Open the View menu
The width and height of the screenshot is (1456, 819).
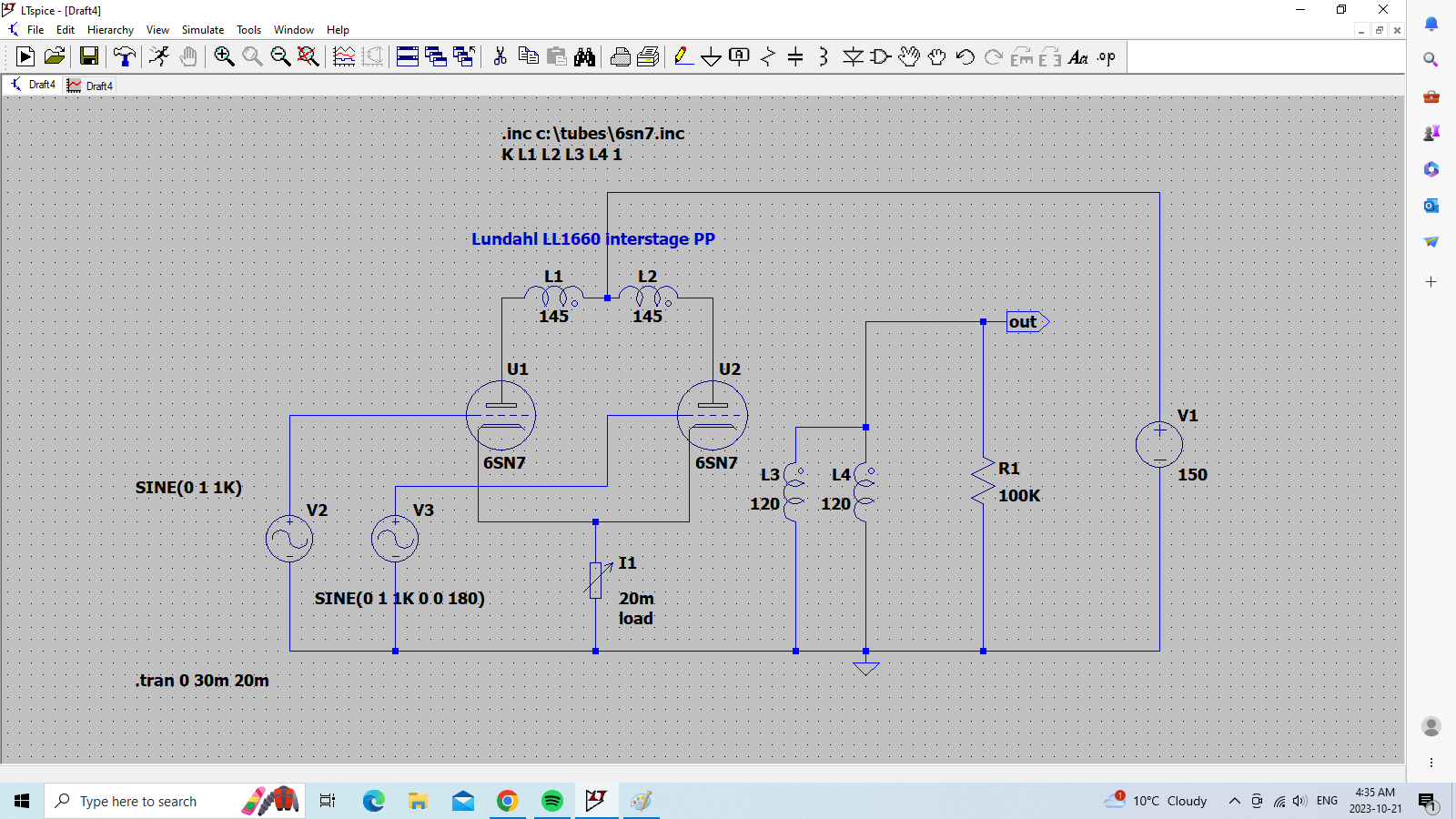click(157, 30)
